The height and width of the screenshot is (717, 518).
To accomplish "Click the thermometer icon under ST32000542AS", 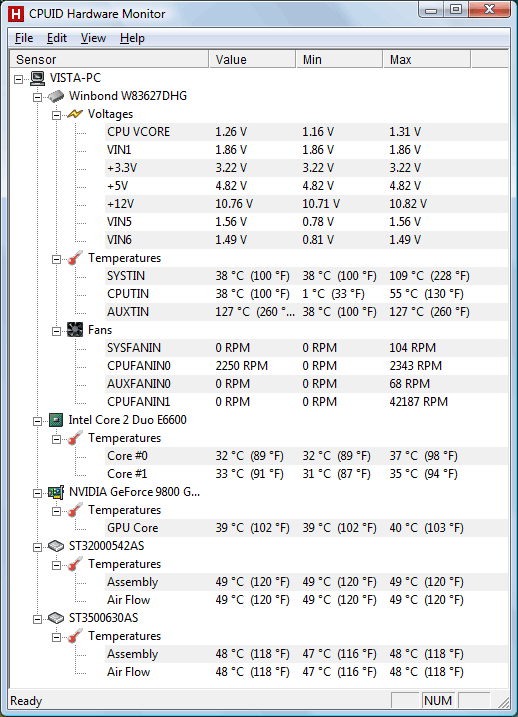I will 75,564.
